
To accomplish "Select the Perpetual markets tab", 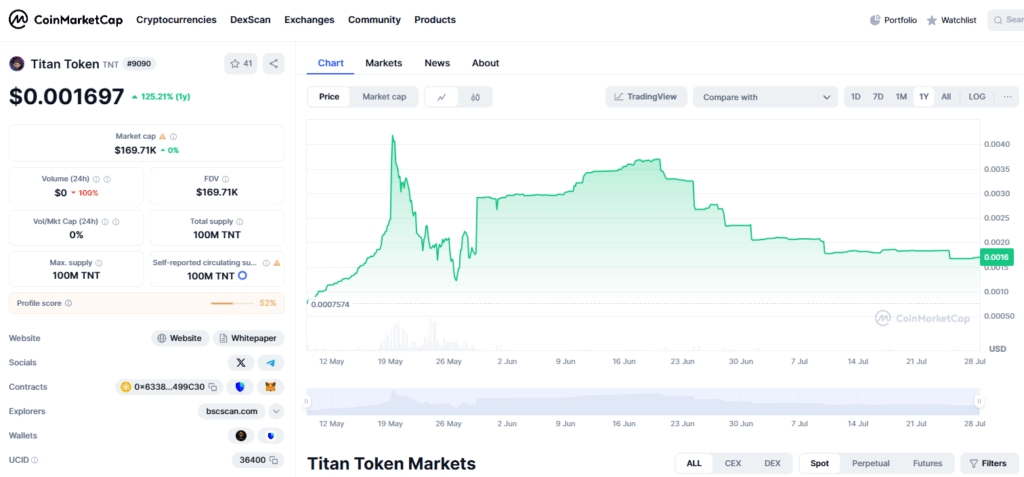I will [x=871, y=463].
